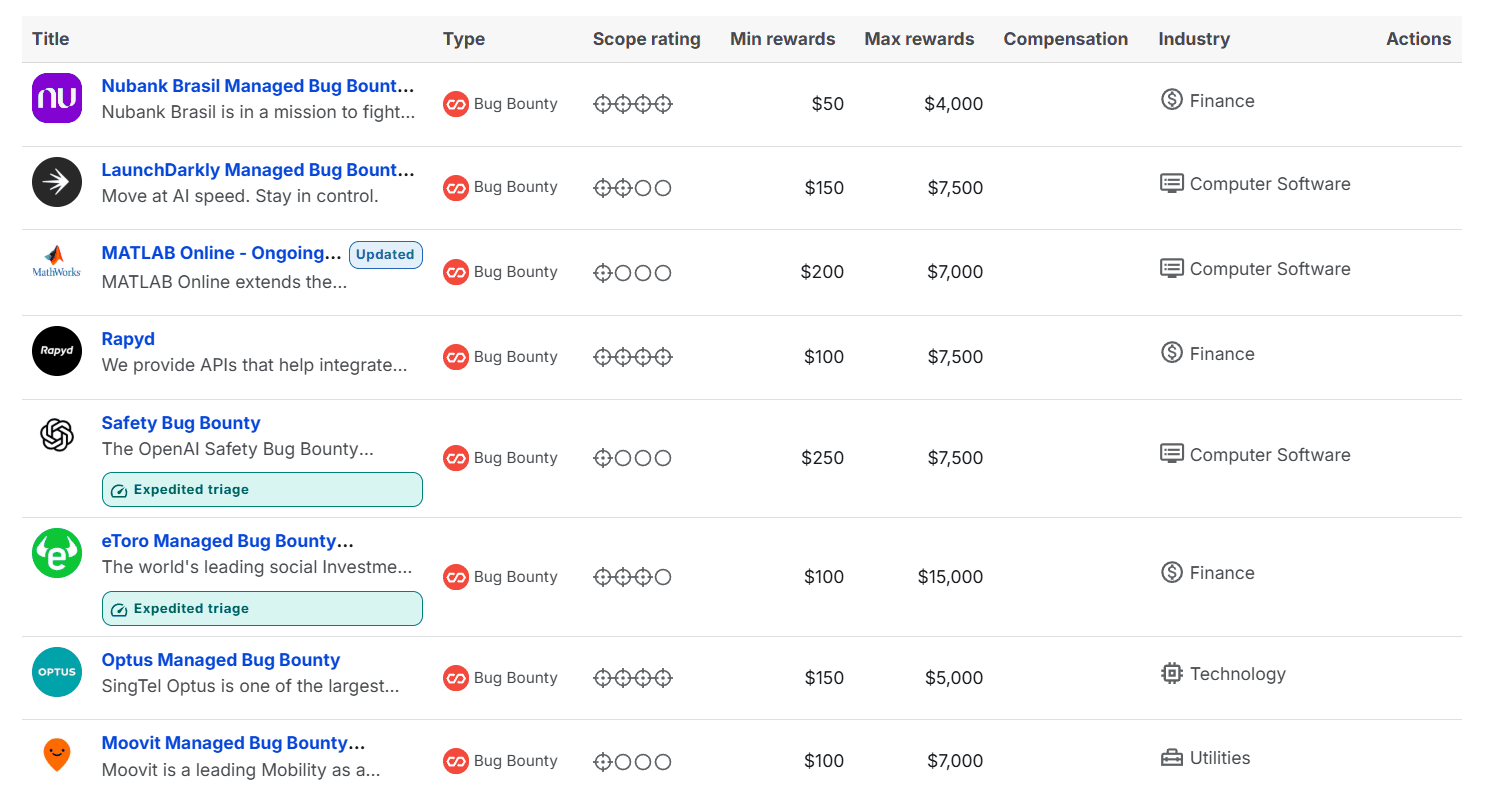This screenshot has height=798, width=1492.
Task: Open the Rapyd program link
Action: pyautogui.click(x=128, y=339)
